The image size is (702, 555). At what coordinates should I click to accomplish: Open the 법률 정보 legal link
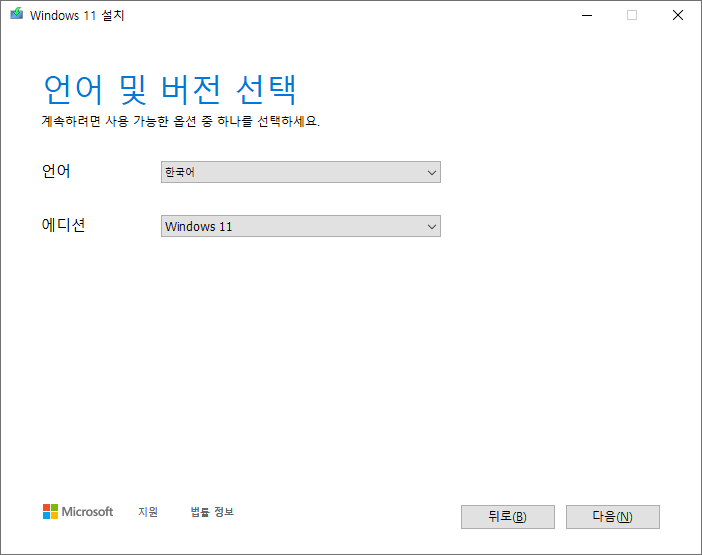tap(212, 512)
